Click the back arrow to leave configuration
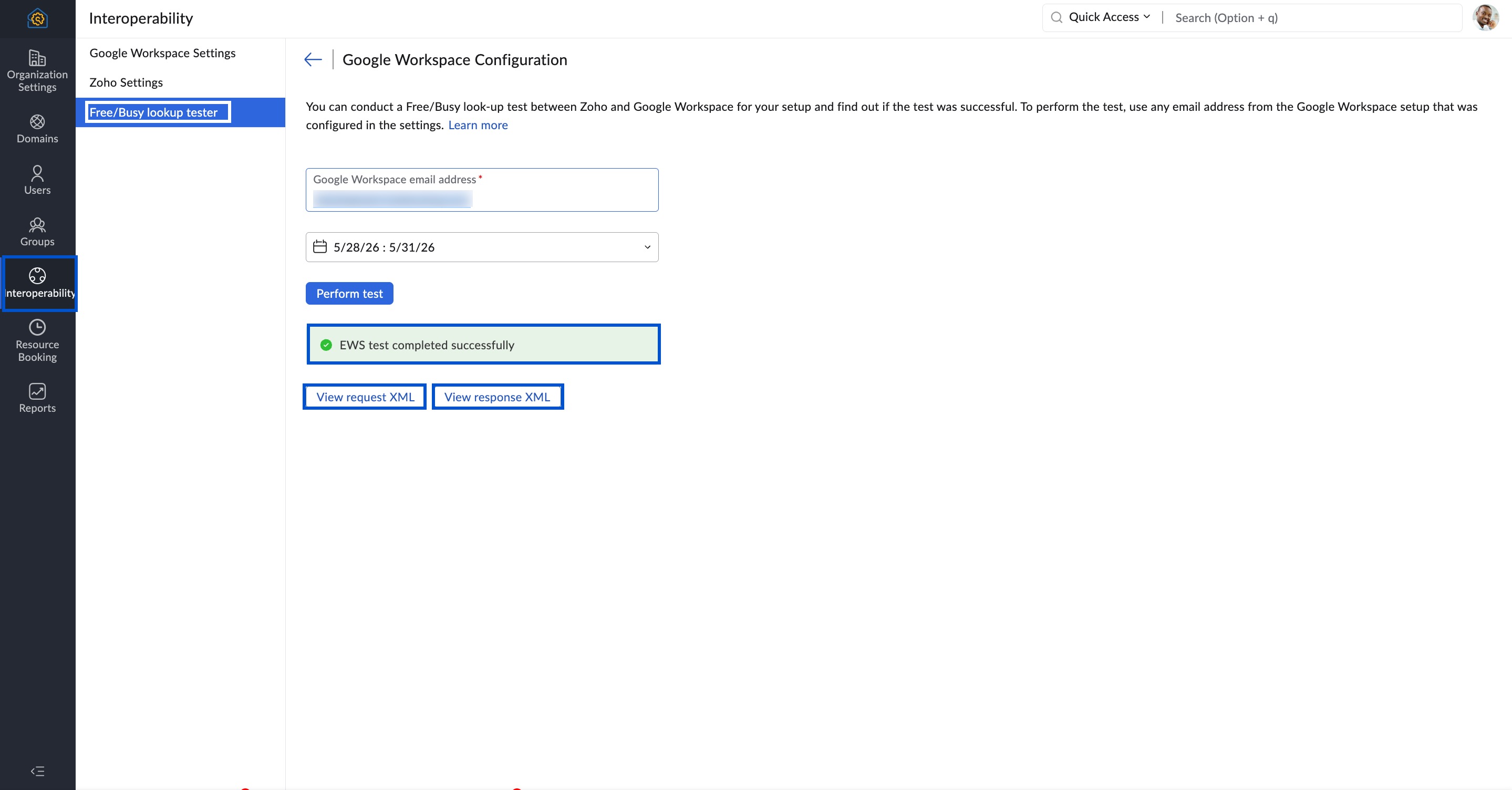 click(313, 59)
